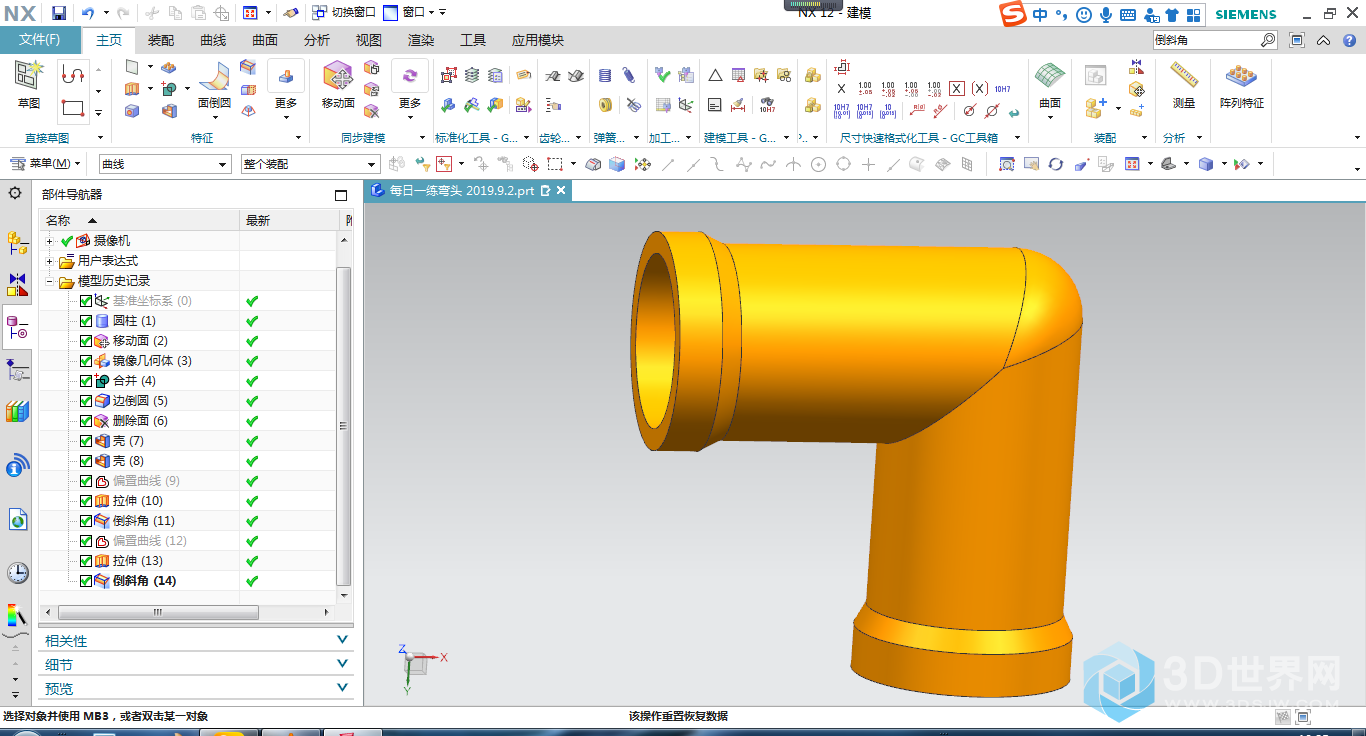This screenshot has height=736, width=1366.
Task: Click the 最新 column header
Action: click(x=290, y=220)
